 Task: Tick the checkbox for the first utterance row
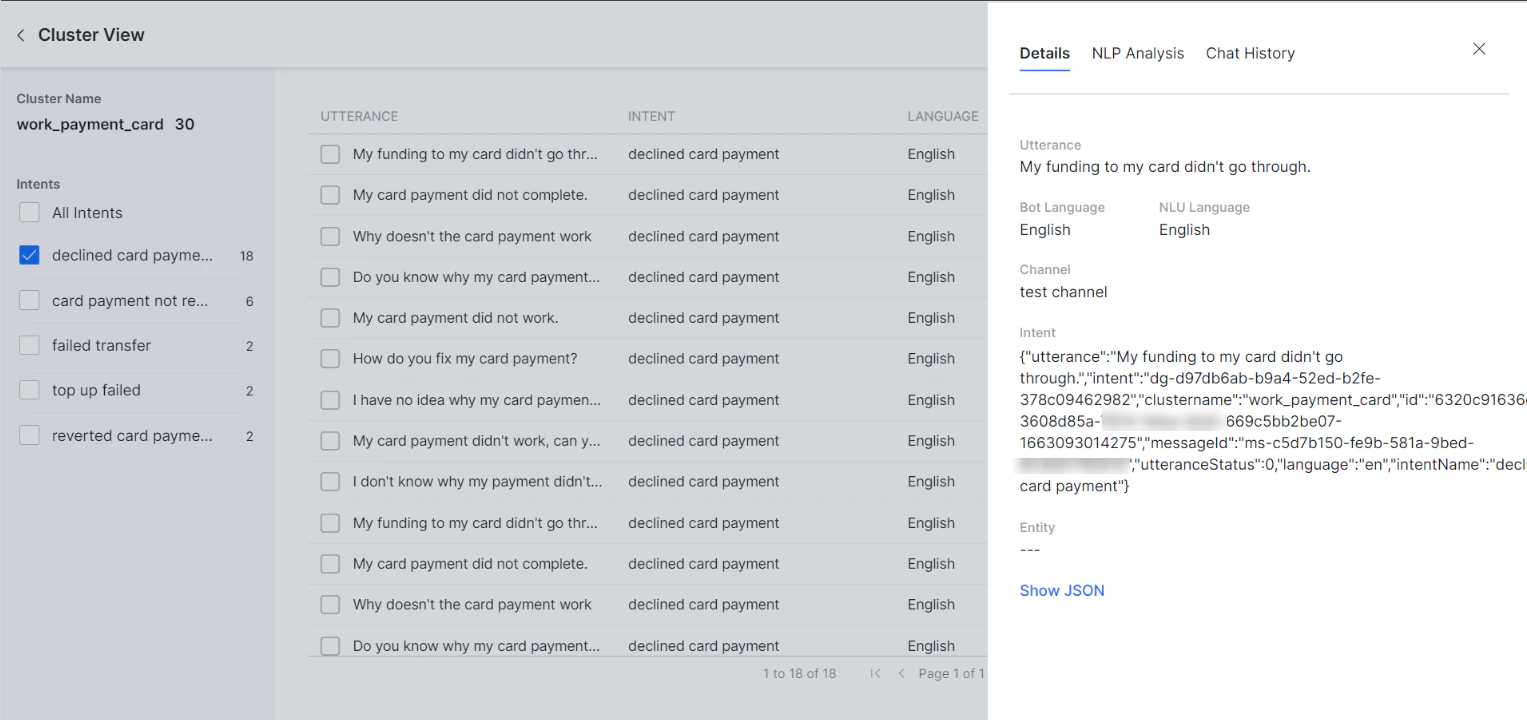(x=330, y=154)
